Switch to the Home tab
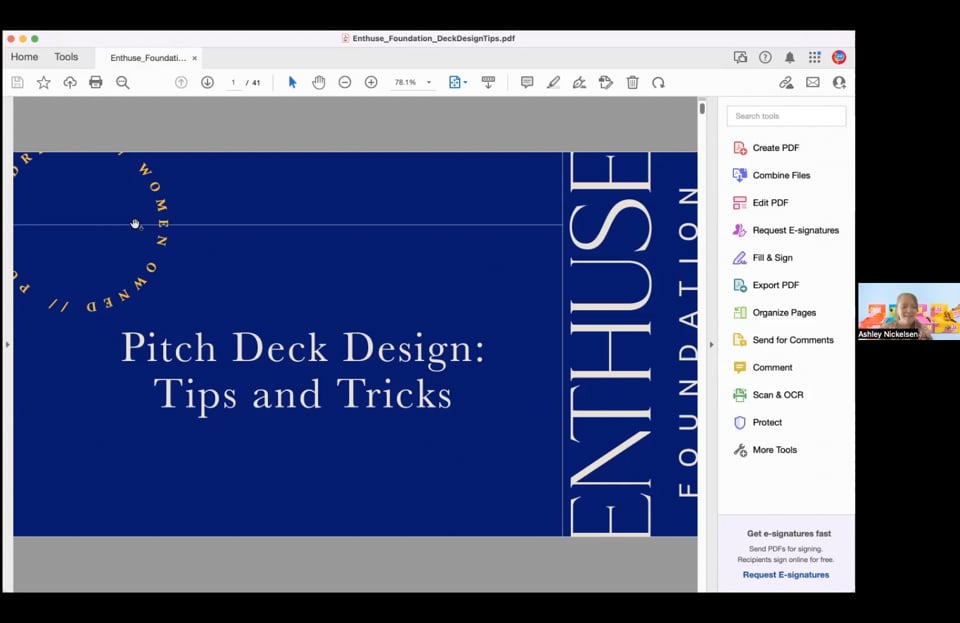The width and height of the screenshot is (960, 623). (24, 57)
